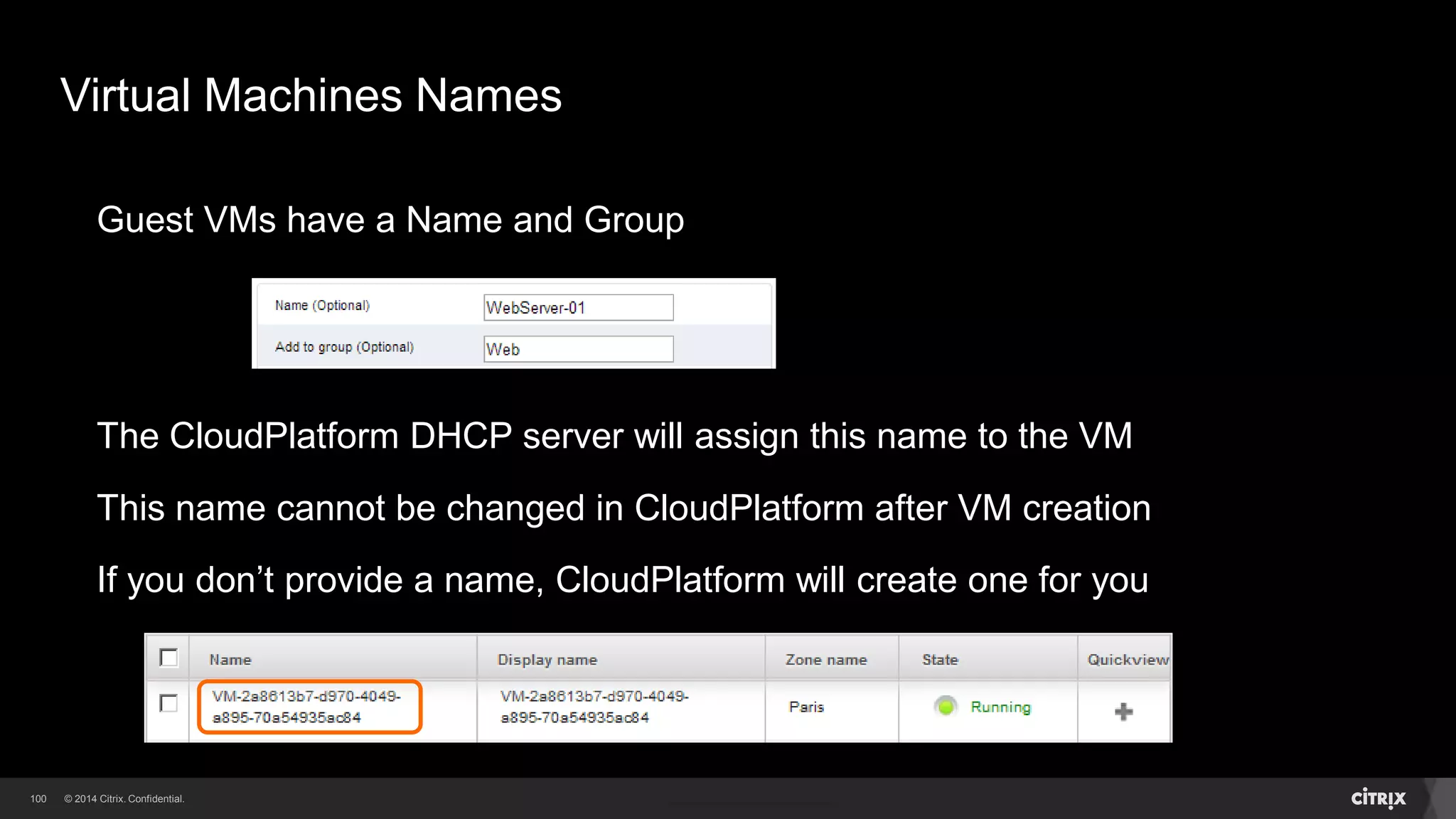1456x819 pixels.
Task: Click the green Running status indicator
Action: [946, 707]
